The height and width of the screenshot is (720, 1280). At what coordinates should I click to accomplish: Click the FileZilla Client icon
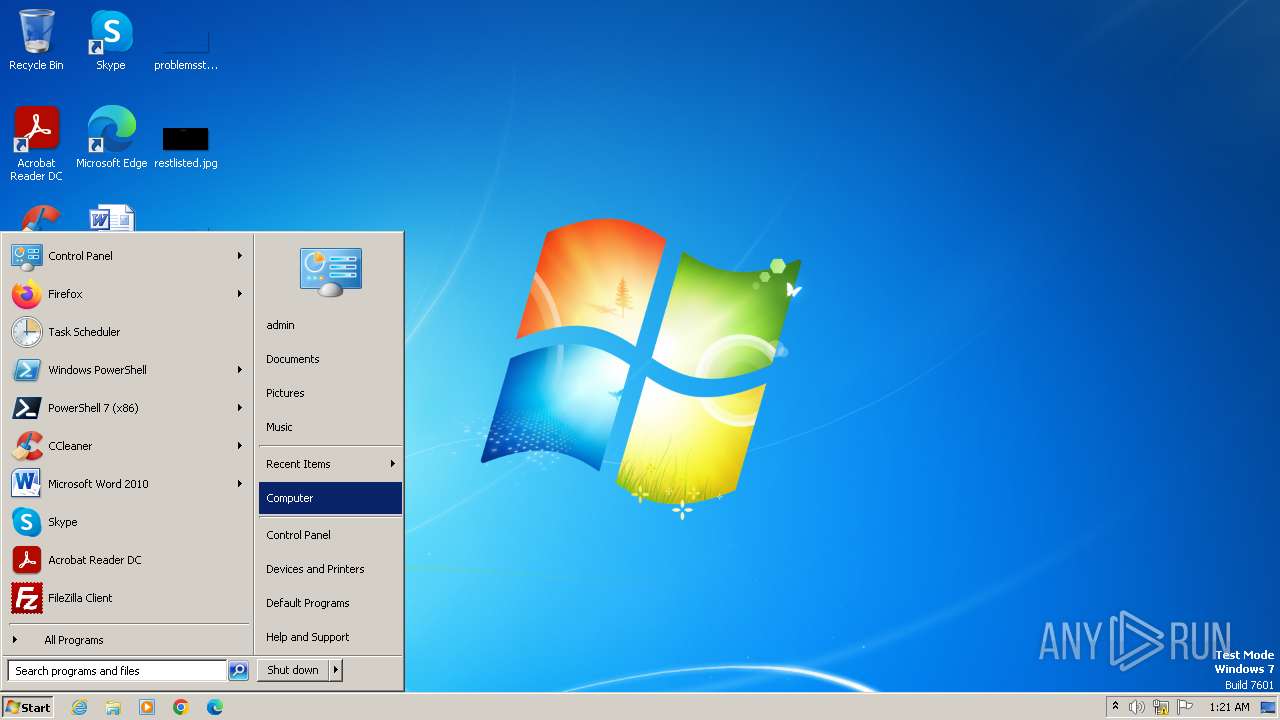[x=27, y=598]
